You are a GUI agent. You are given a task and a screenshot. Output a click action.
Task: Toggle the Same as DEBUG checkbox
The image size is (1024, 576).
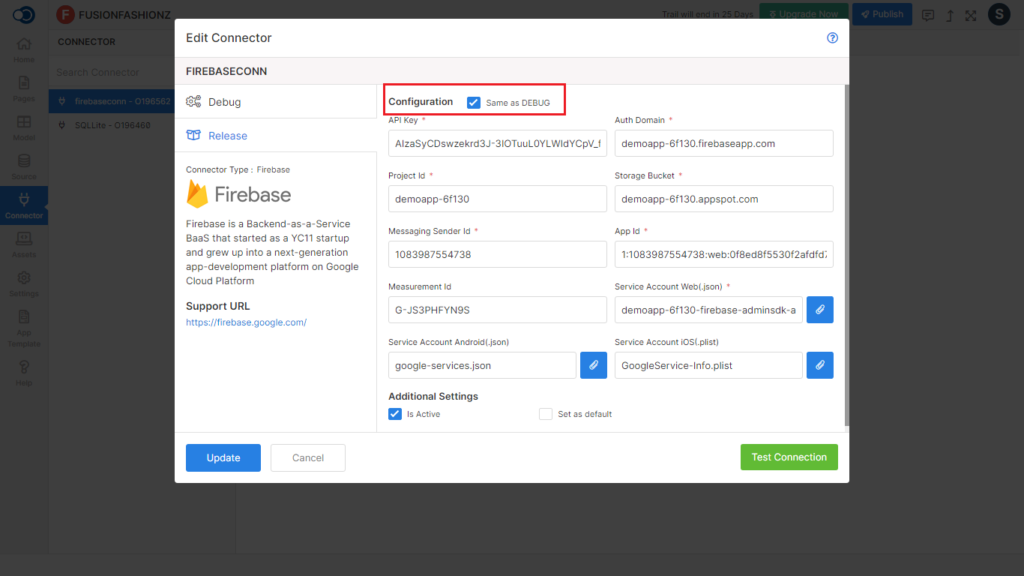click(473, 103)
